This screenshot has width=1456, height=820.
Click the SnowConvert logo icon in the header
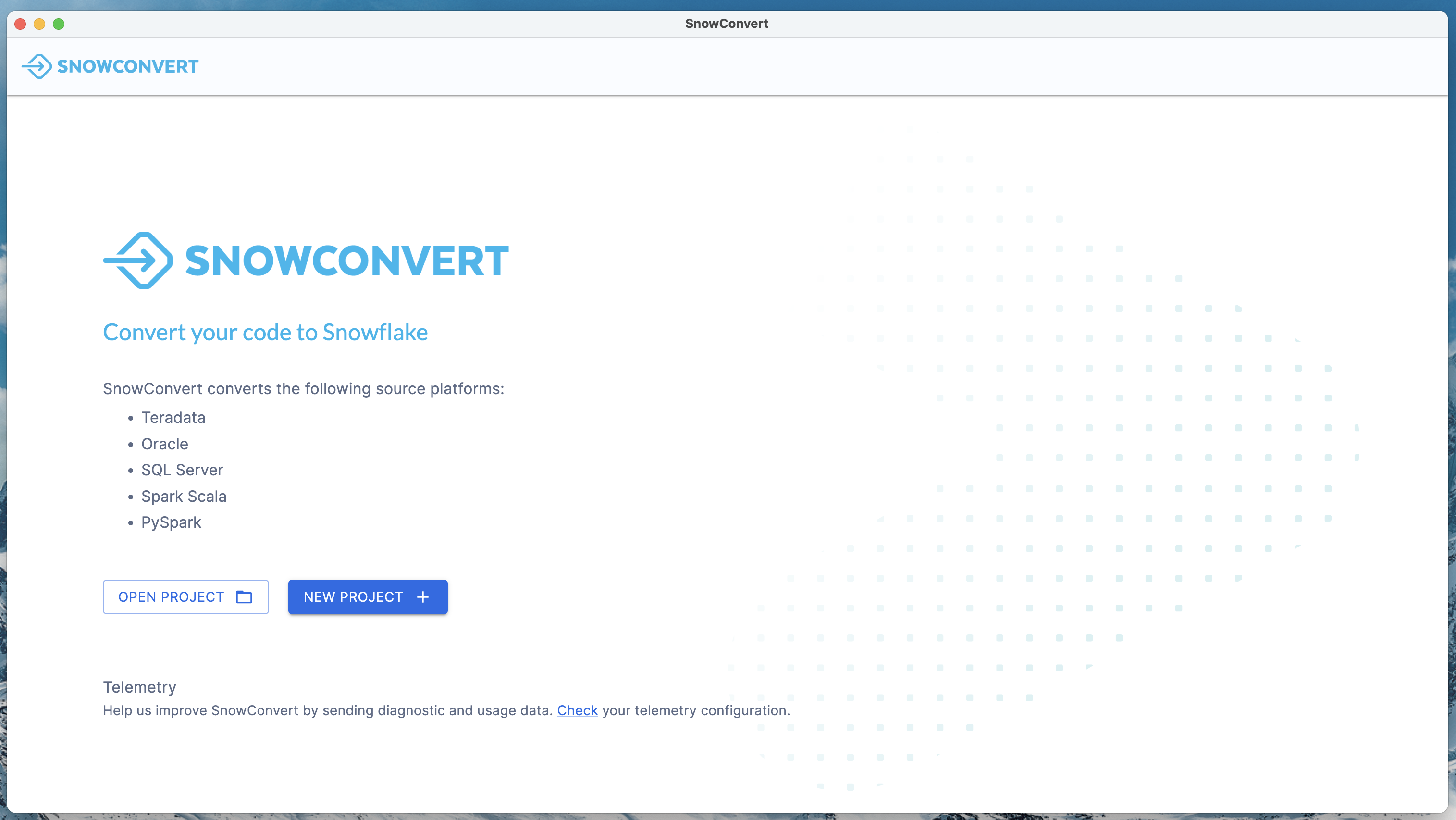37,66
